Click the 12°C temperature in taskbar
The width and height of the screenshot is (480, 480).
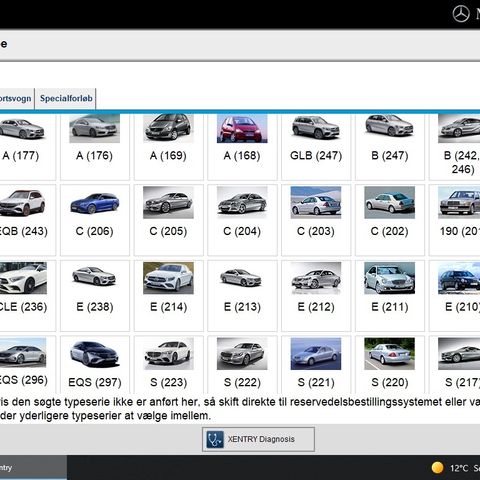coord(459,468)
